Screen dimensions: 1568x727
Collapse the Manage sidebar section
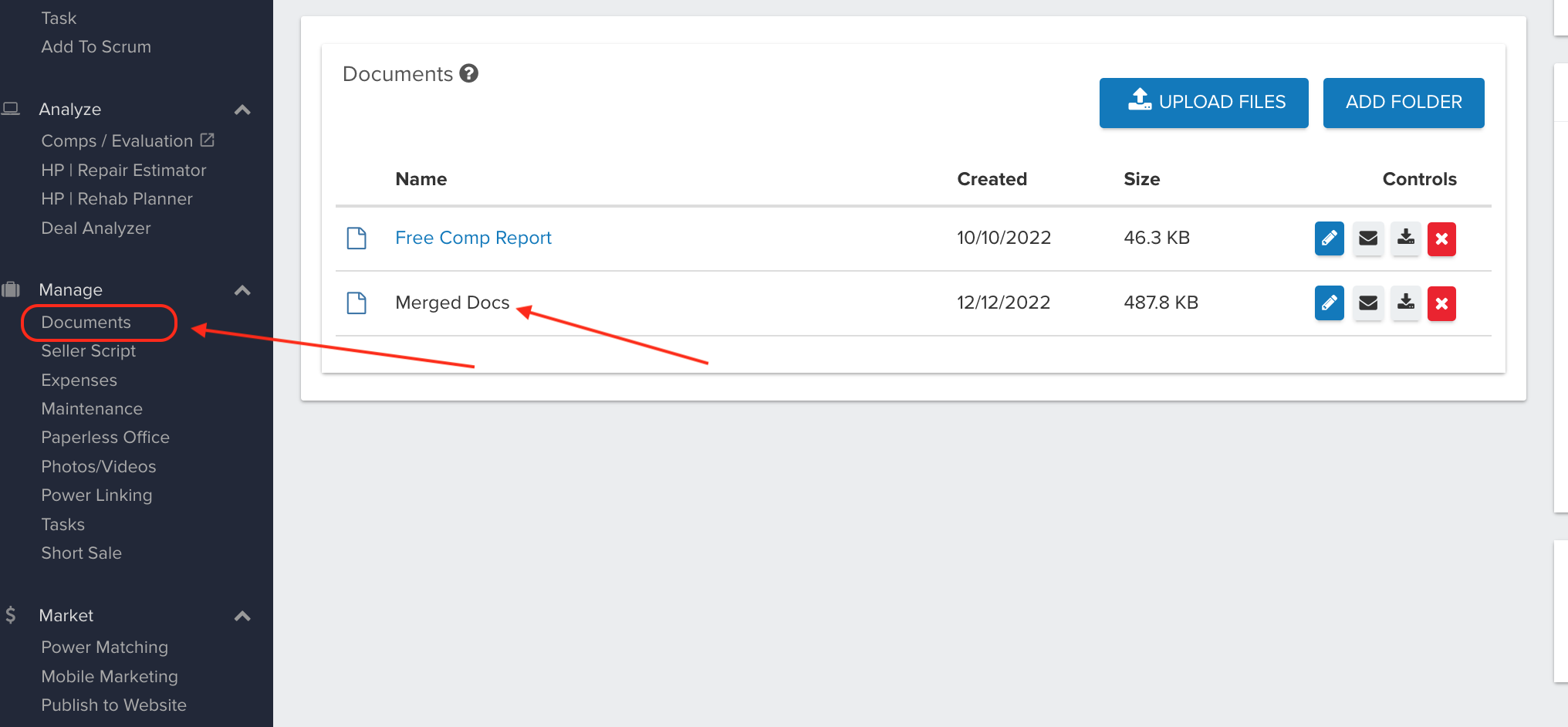(x=242, y=290)
